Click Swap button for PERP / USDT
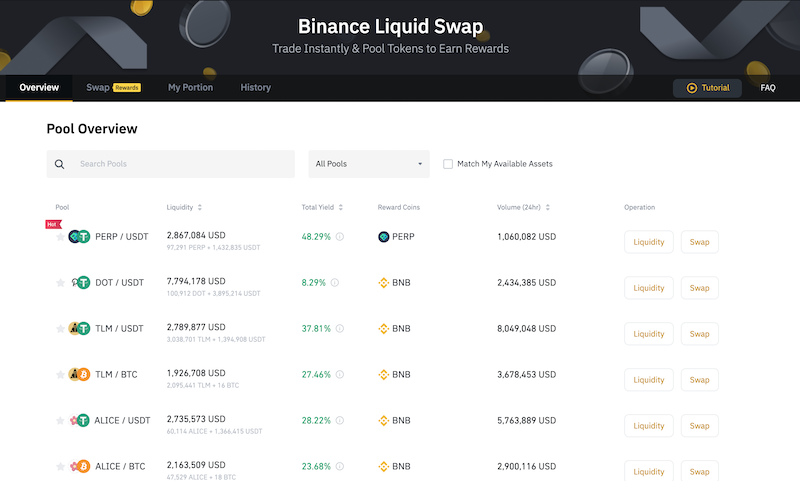The height and width of the screenshot is (481, 800). (699, 242)
